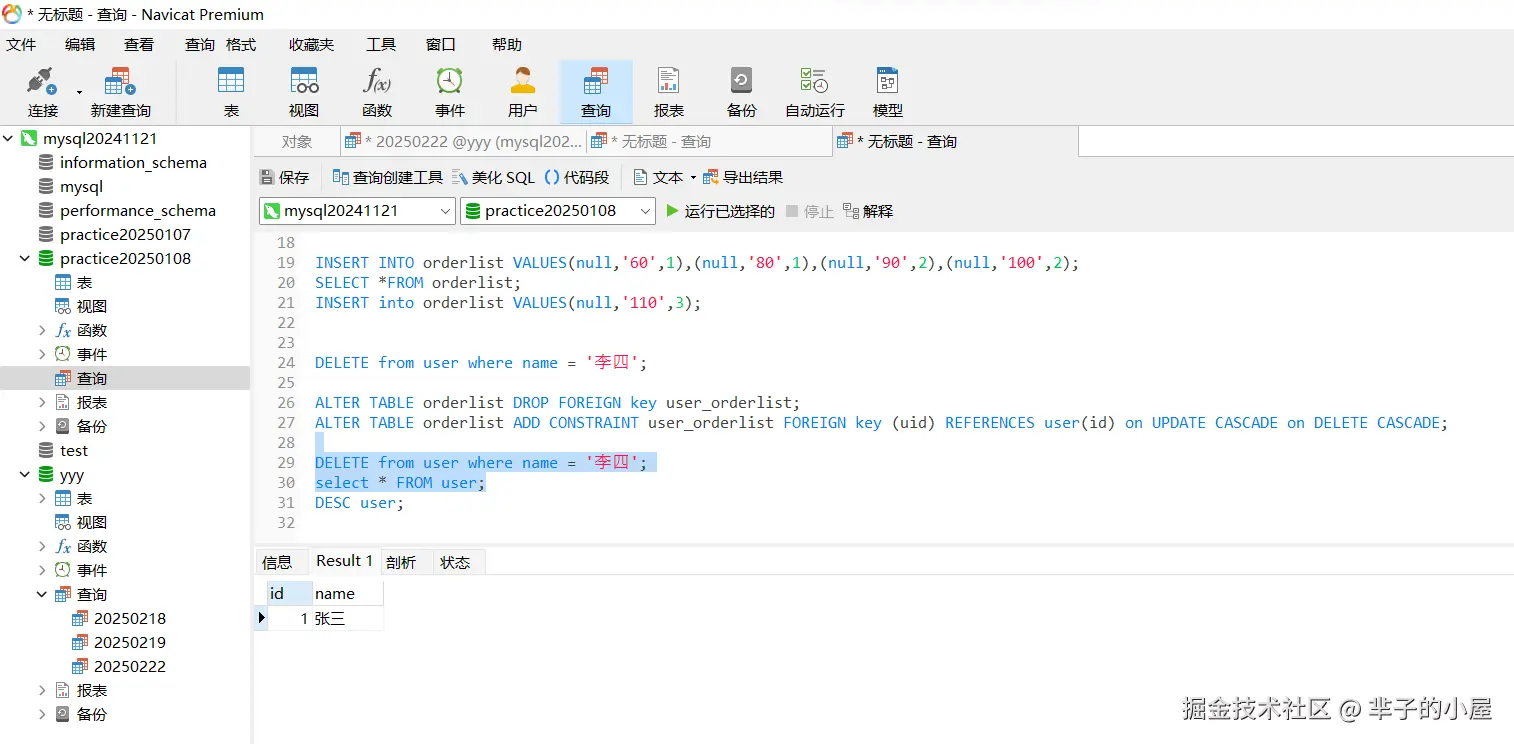Image resolution: width=1514 pixels, height=744 pixels.
Task: Open the 视图 view toolbar icon
Action: click(304, 92)
